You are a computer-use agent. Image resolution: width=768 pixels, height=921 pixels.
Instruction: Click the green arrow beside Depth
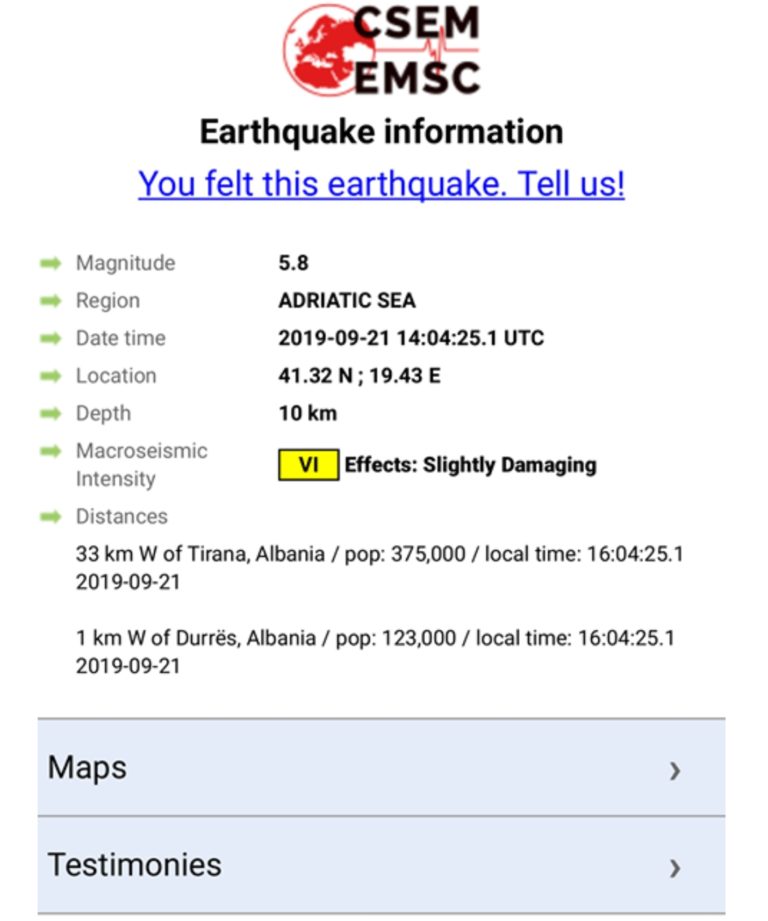click(x=50, y=413)
